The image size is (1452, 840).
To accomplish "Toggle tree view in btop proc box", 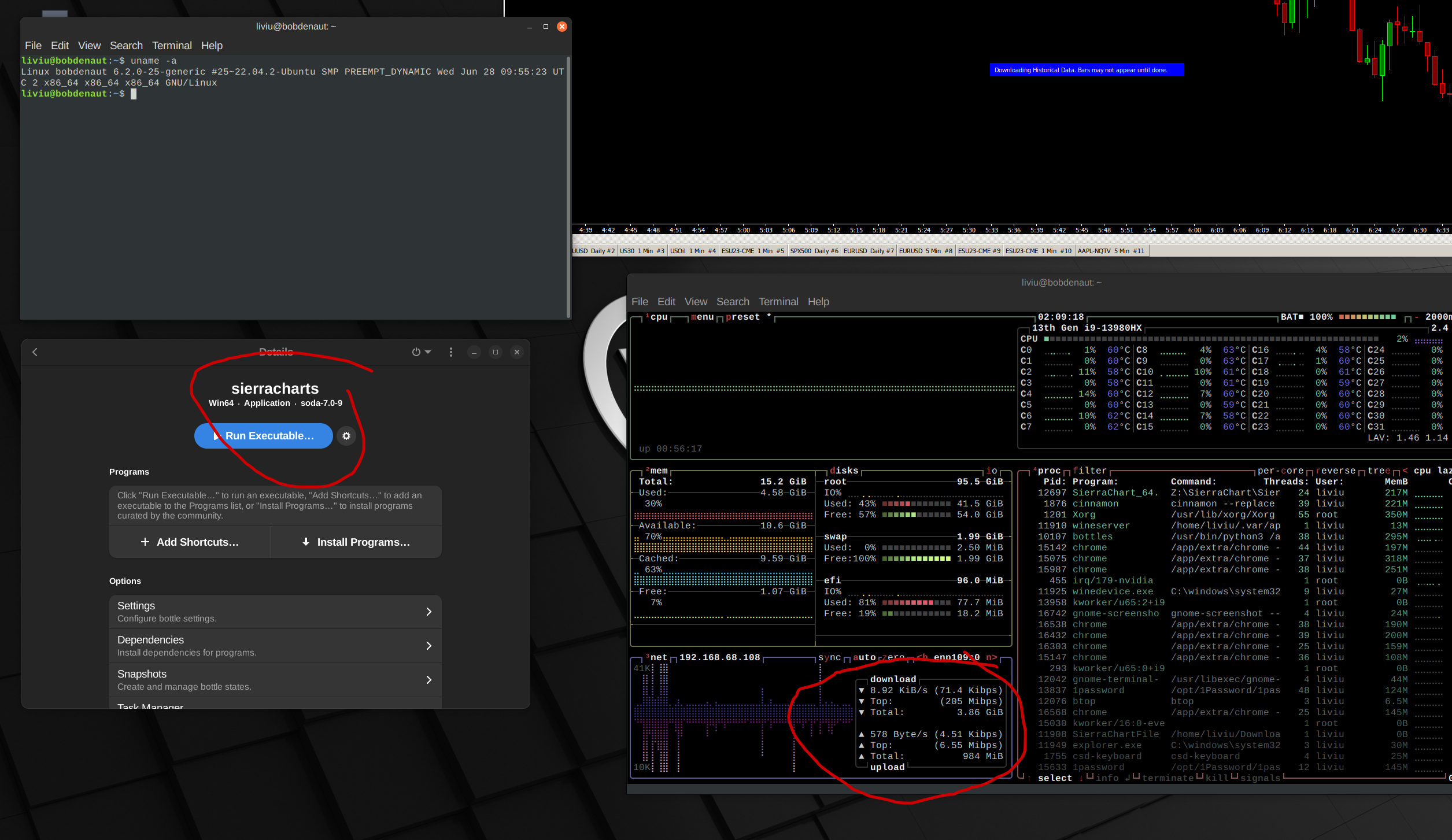I will pos(1379,471).
